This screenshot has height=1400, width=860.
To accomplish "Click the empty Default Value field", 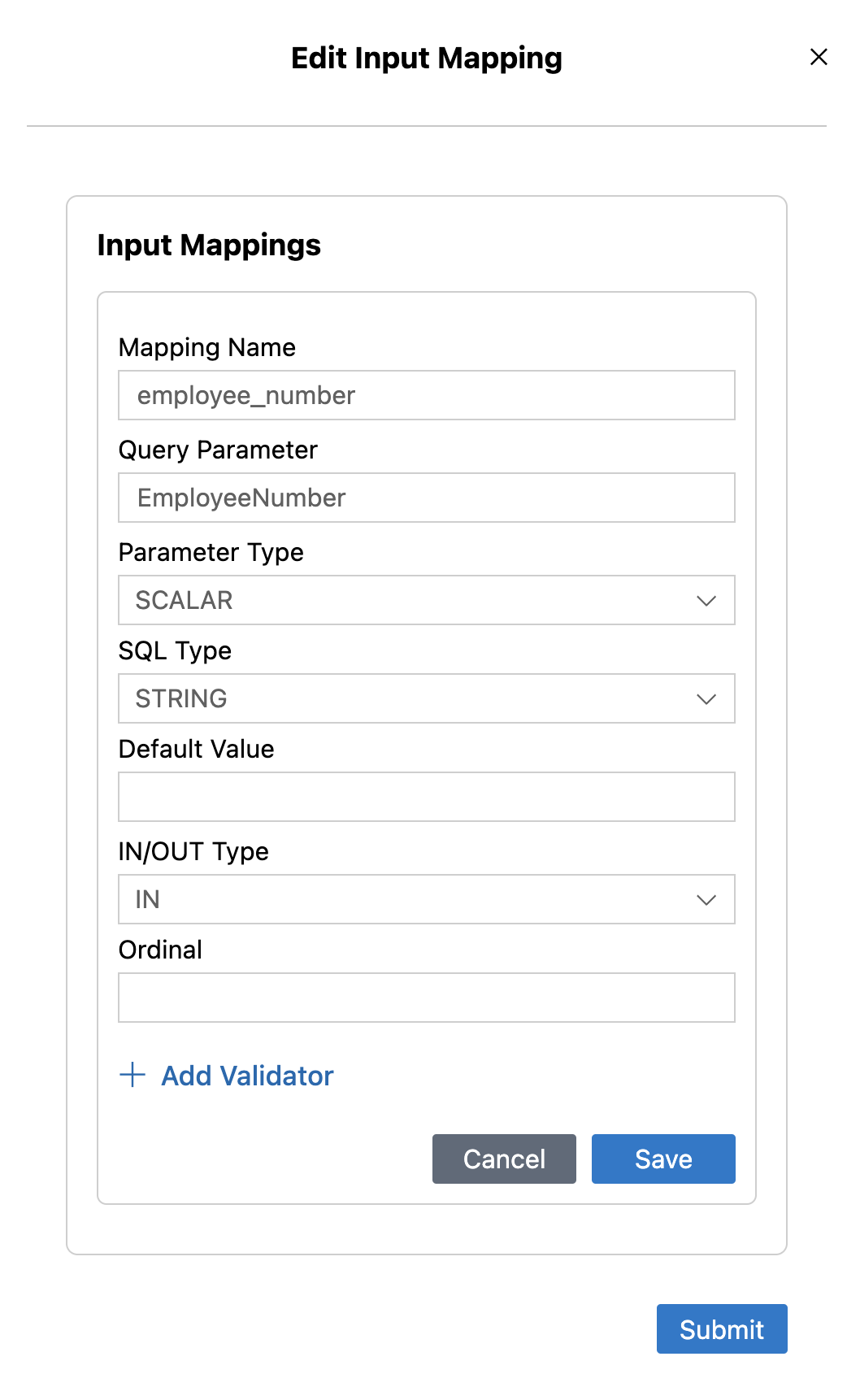I will 426,797.
